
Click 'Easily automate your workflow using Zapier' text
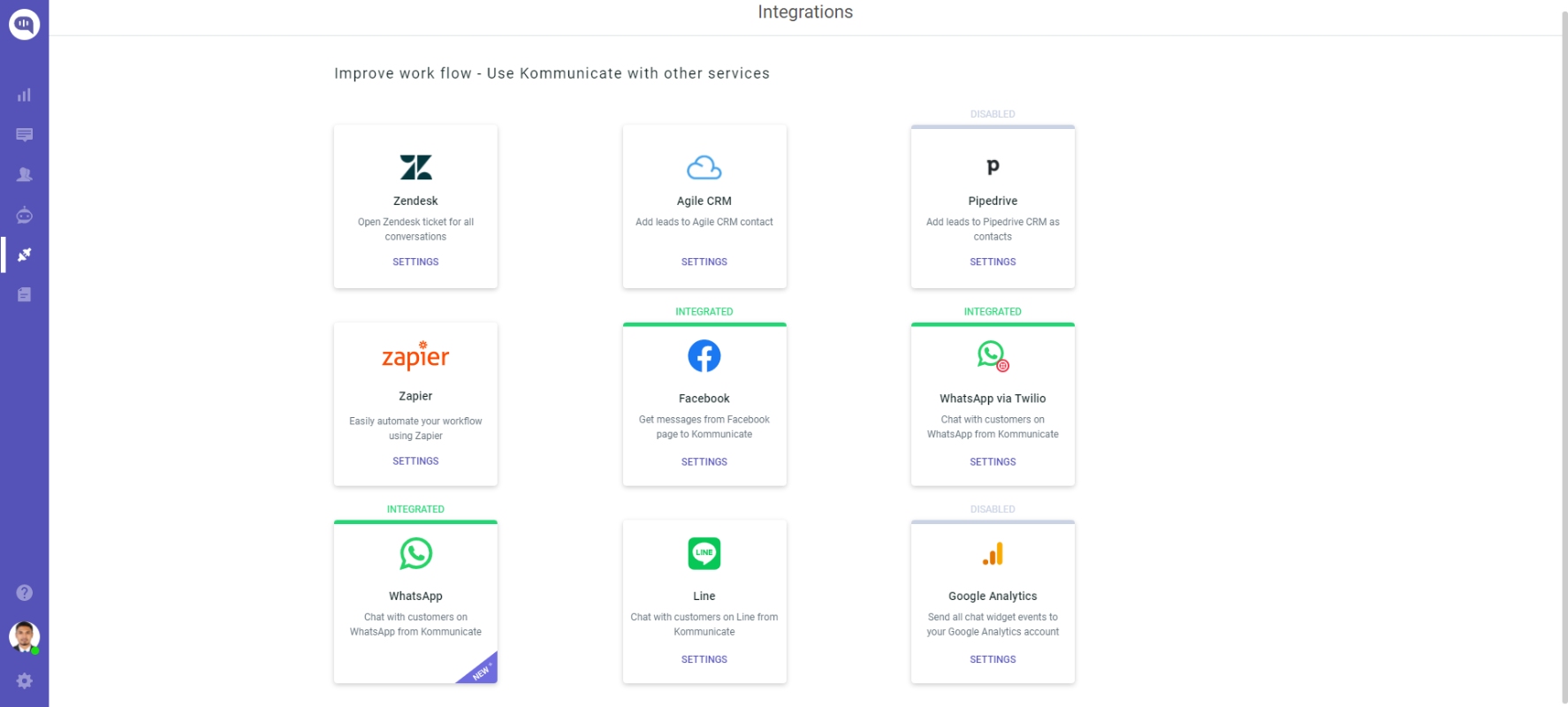tap(415, 429)
